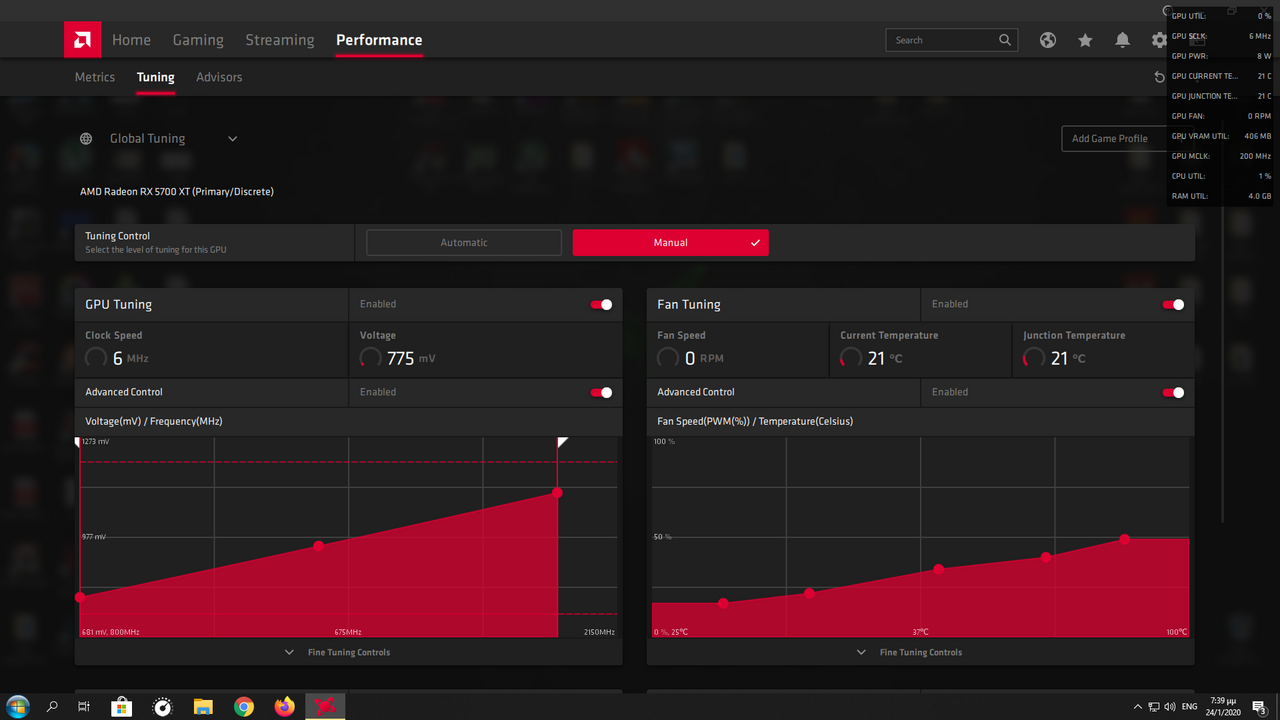The height and width of the screenshot is (720, 1280).
Task: Open the volume tray icon
Action: 1169,707
